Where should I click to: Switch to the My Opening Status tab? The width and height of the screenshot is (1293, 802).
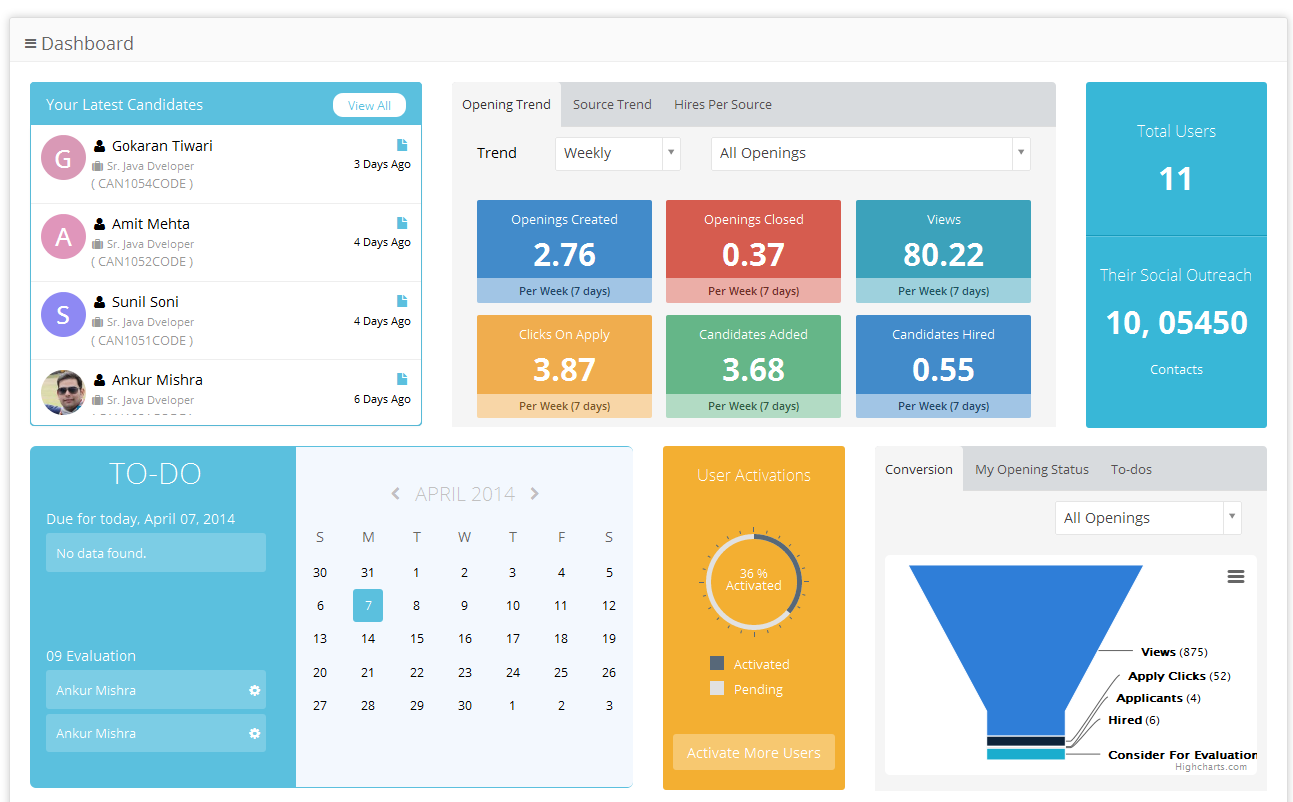click(x=1031, y=470)
